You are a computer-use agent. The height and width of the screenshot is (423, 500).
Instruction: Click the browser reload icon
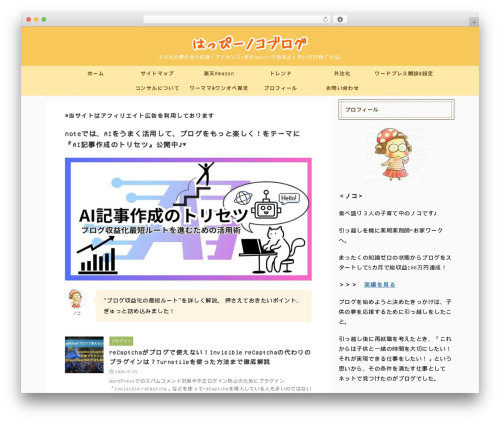[325, 20]
